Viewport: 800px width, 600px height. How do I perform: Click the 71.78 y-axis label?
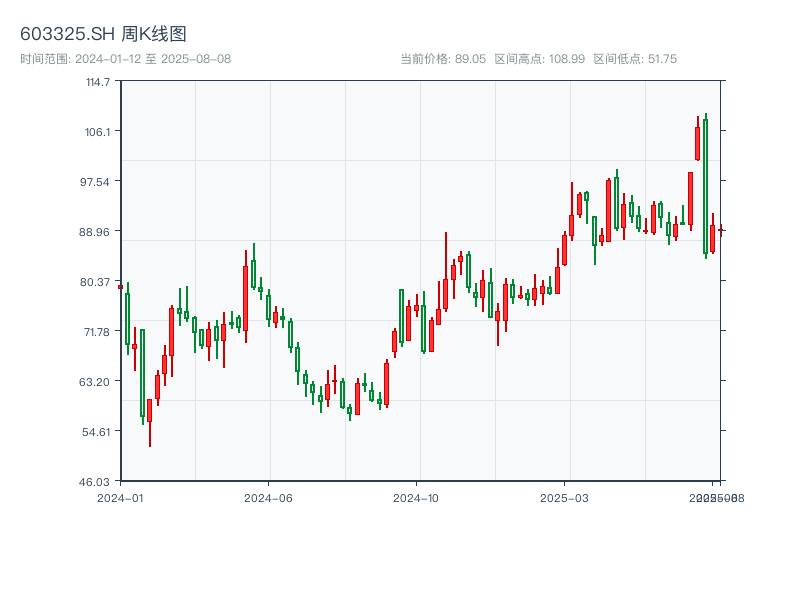coord(97,332)
